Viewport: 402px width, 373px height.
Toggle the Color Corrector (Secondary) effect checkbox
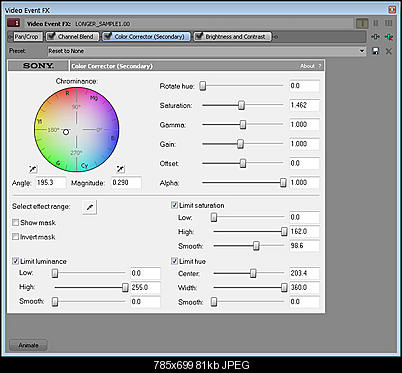(x=107, y=36)
